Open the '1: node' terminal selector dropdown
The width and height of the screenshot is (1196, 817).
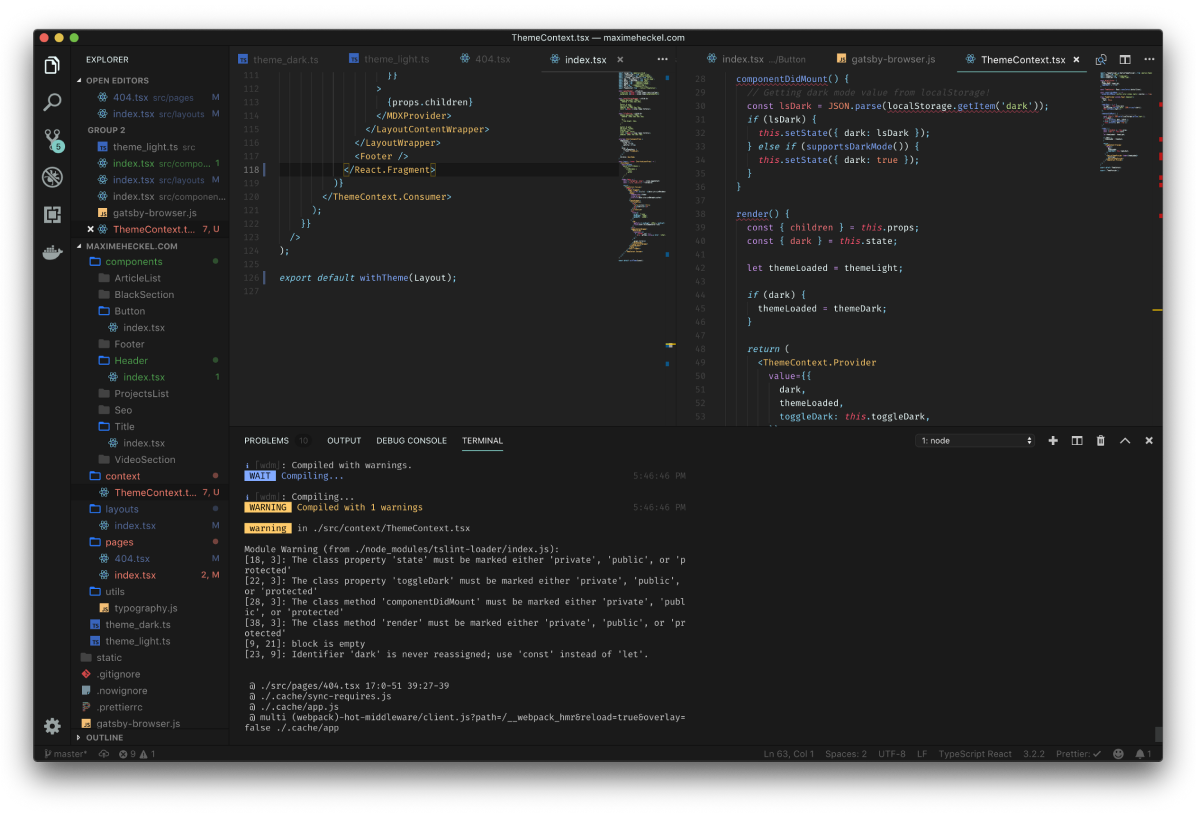(x=975, y=440)
